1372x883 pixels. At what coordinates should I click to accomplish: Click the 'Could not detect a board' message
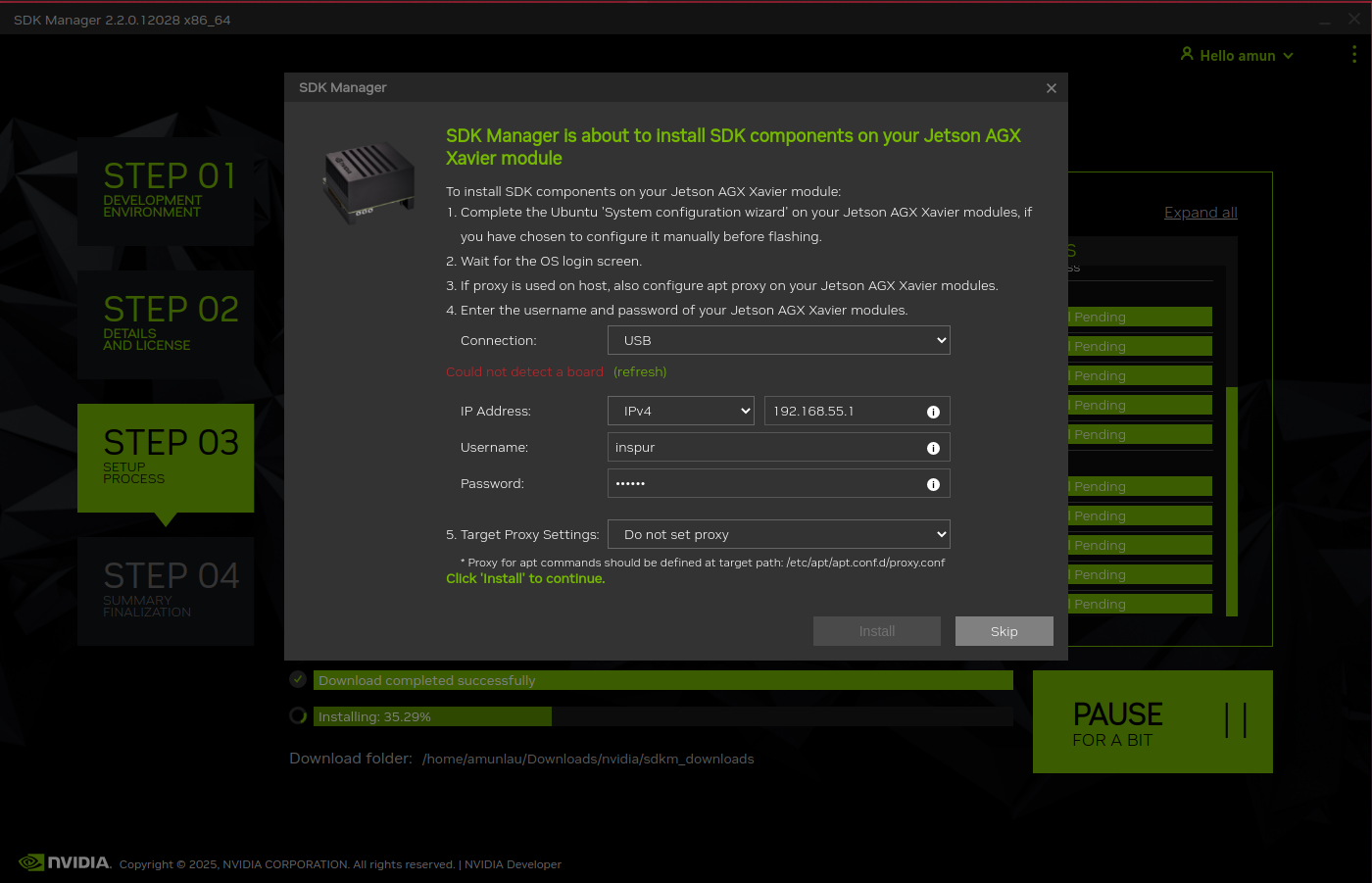point(524,371)
